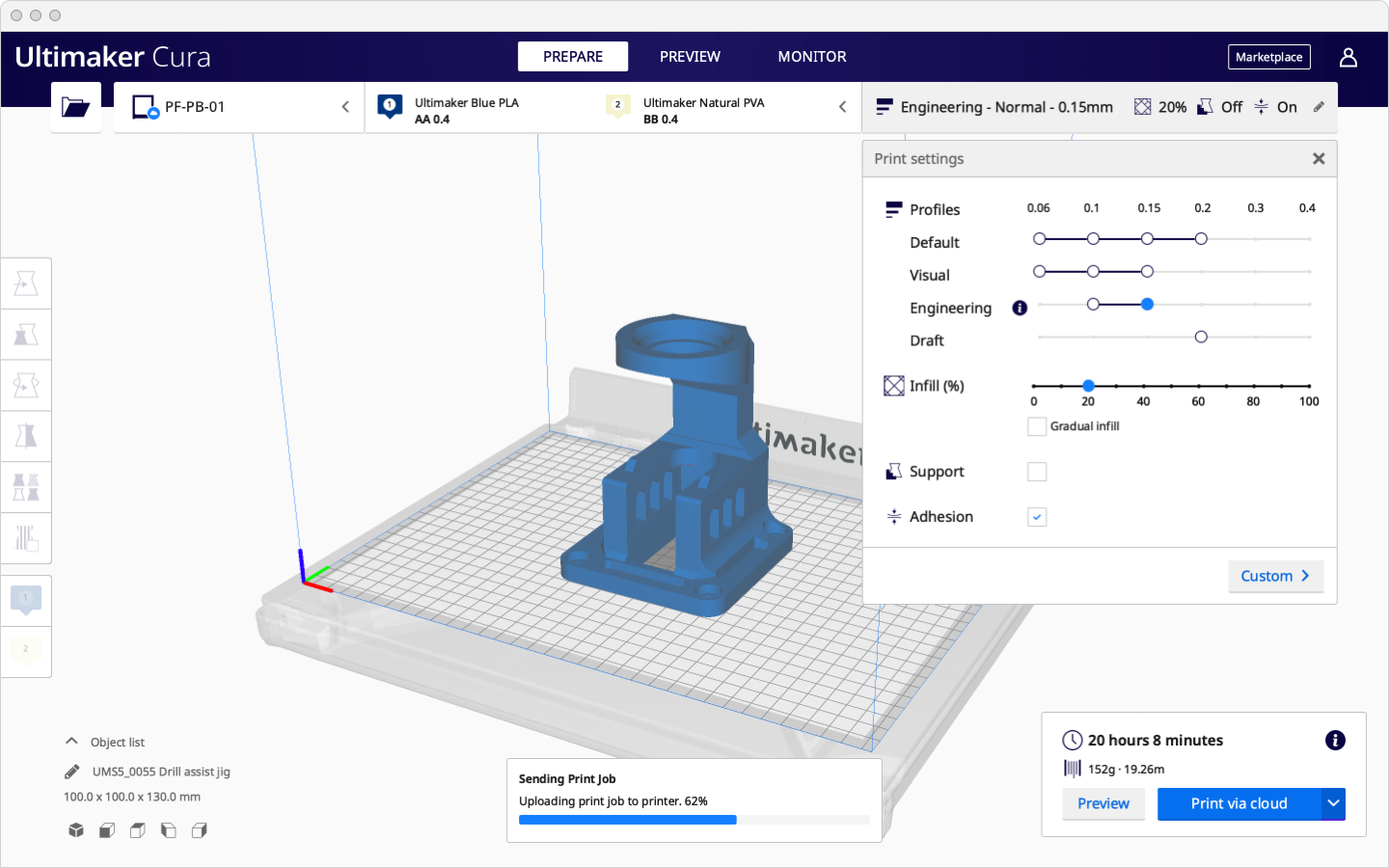Click the Custom settings button
Screen dimensions: 1389x868
pyautogui.click(x=1275, y=576)
